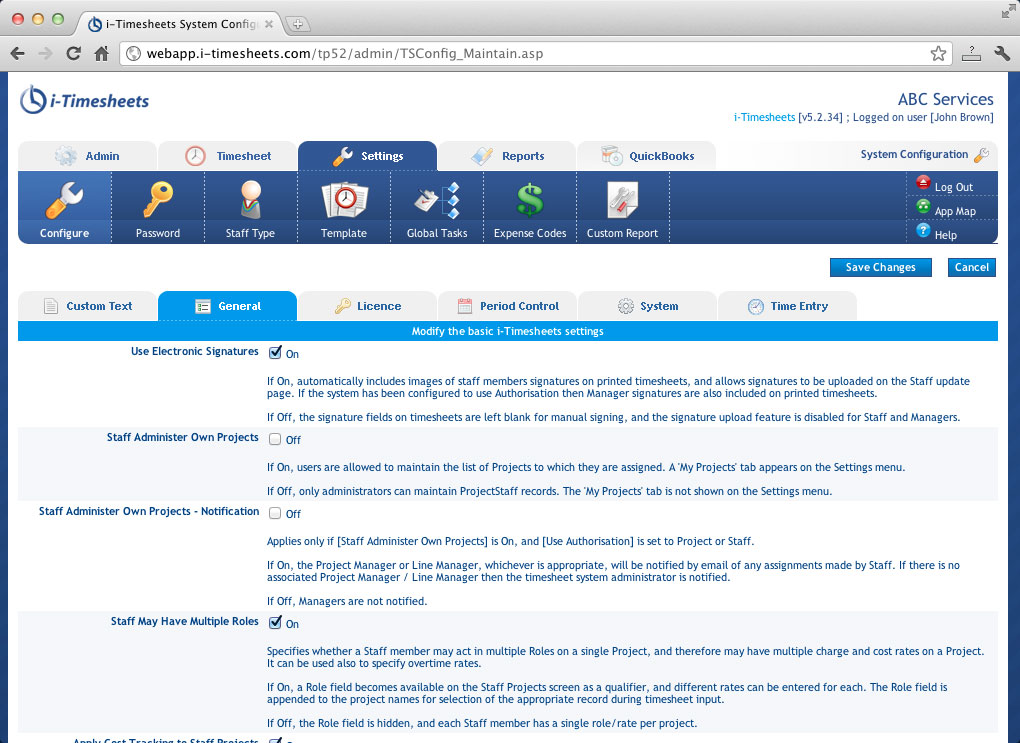Select the General sub-tab

[x=228, y=306]
